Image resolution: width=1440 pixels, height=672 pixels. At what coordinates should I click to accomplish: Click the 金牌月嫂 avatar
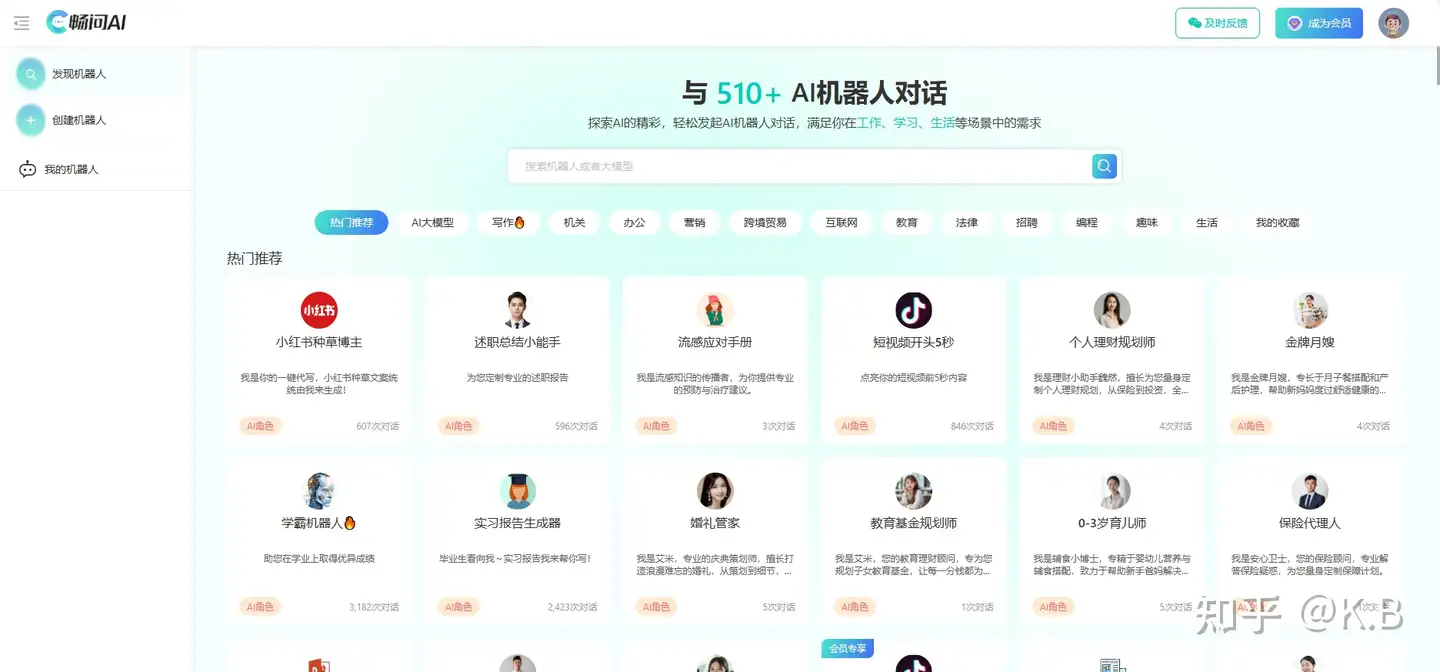coord(1310,310)
